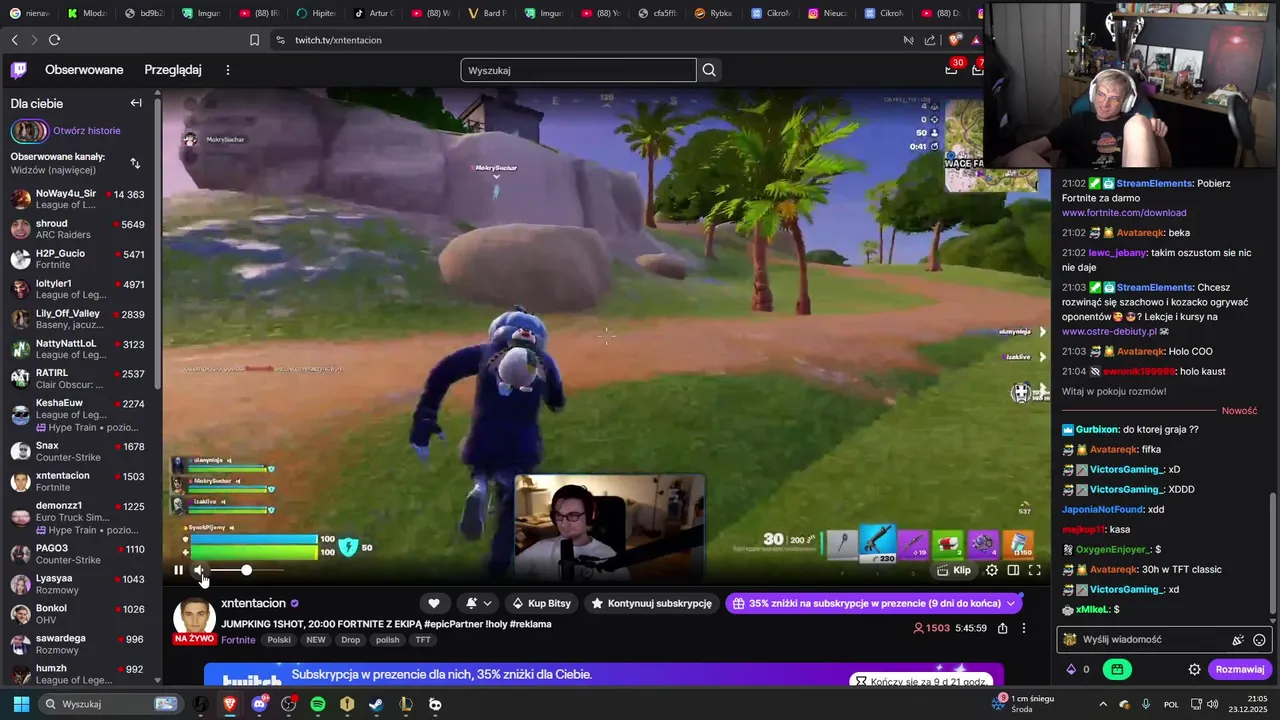The image size is (1280, 720).
Task: Open the H2P_Gucio channel
Action: pos(78,258)
